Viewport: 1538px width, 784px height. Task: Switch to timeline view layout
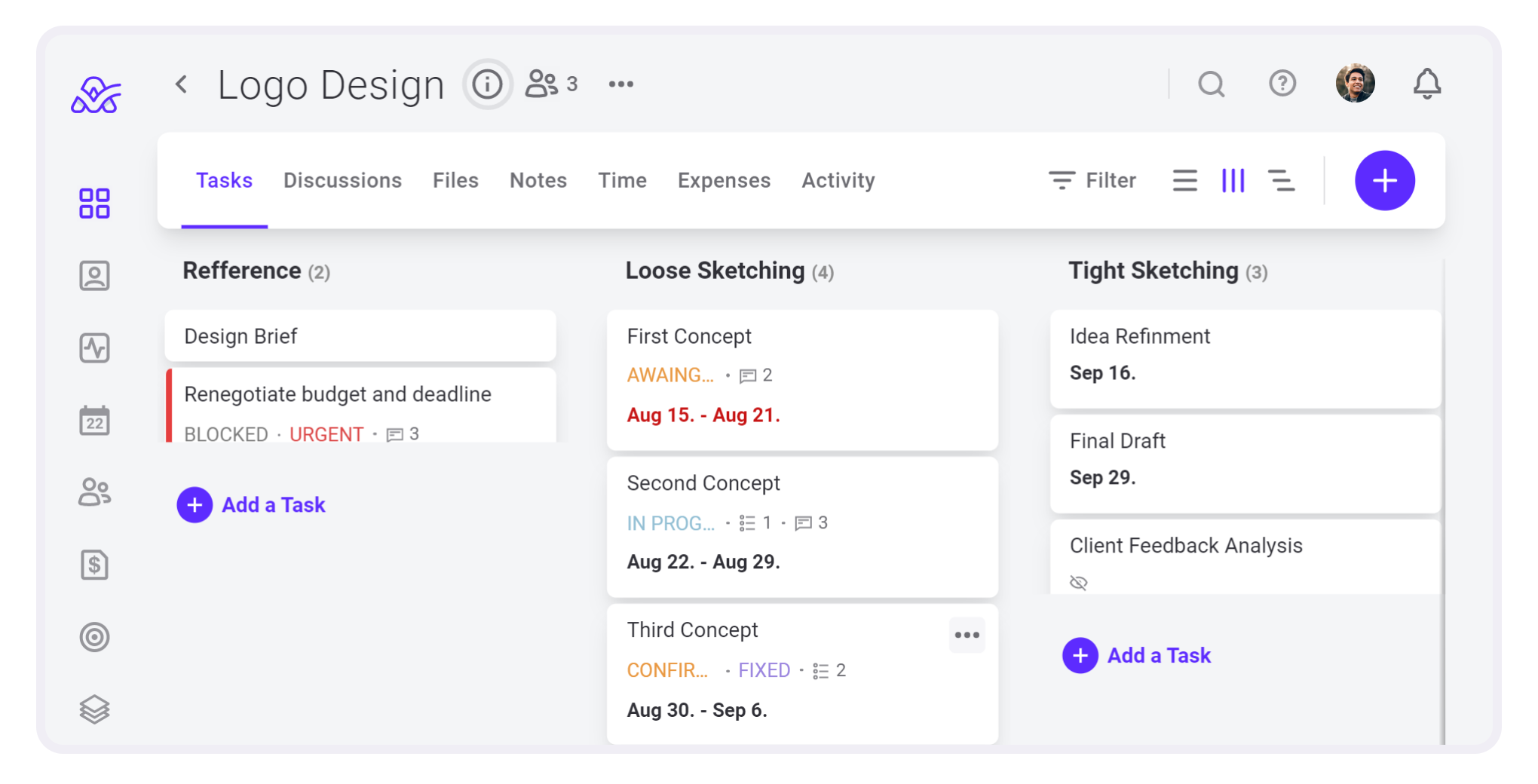click(1282, 180)
